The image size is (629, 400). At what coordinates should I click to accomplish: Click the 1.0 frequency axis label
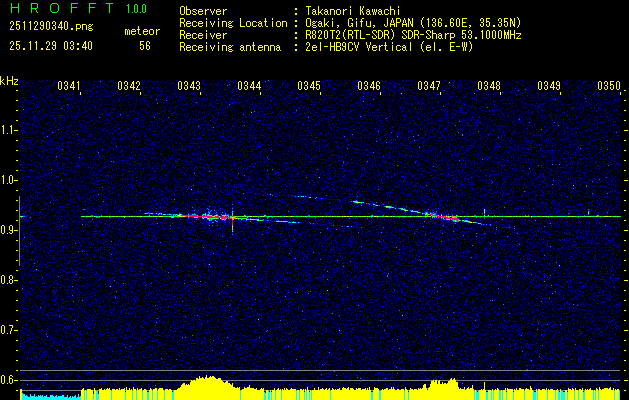[x=9, y=180]
